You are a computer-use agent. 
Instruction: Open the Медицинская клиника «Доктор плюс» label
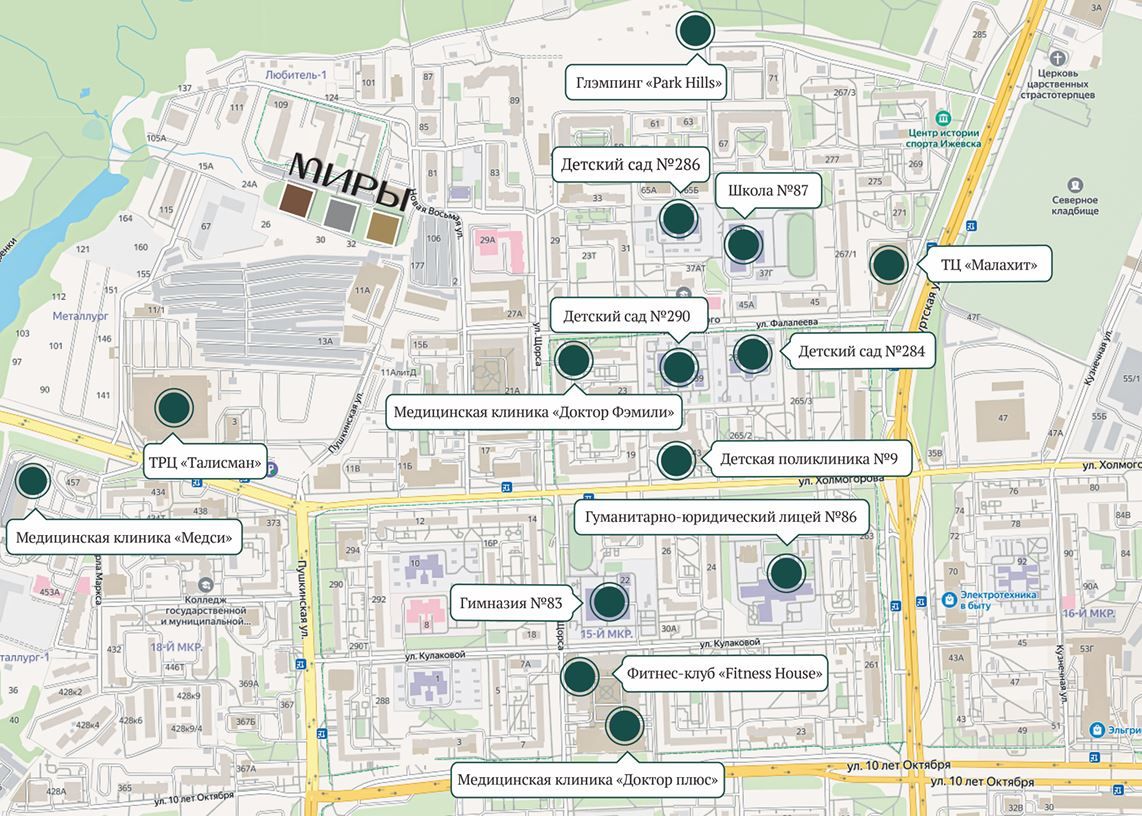589,779
